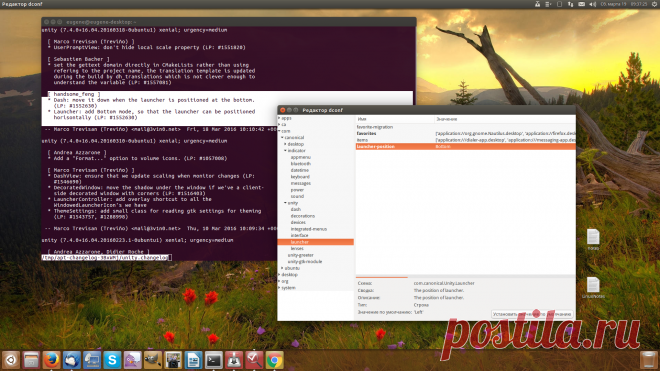Collapse the indicator node in dconf tree
Screen dimensions: 660x371
(285, 150)
